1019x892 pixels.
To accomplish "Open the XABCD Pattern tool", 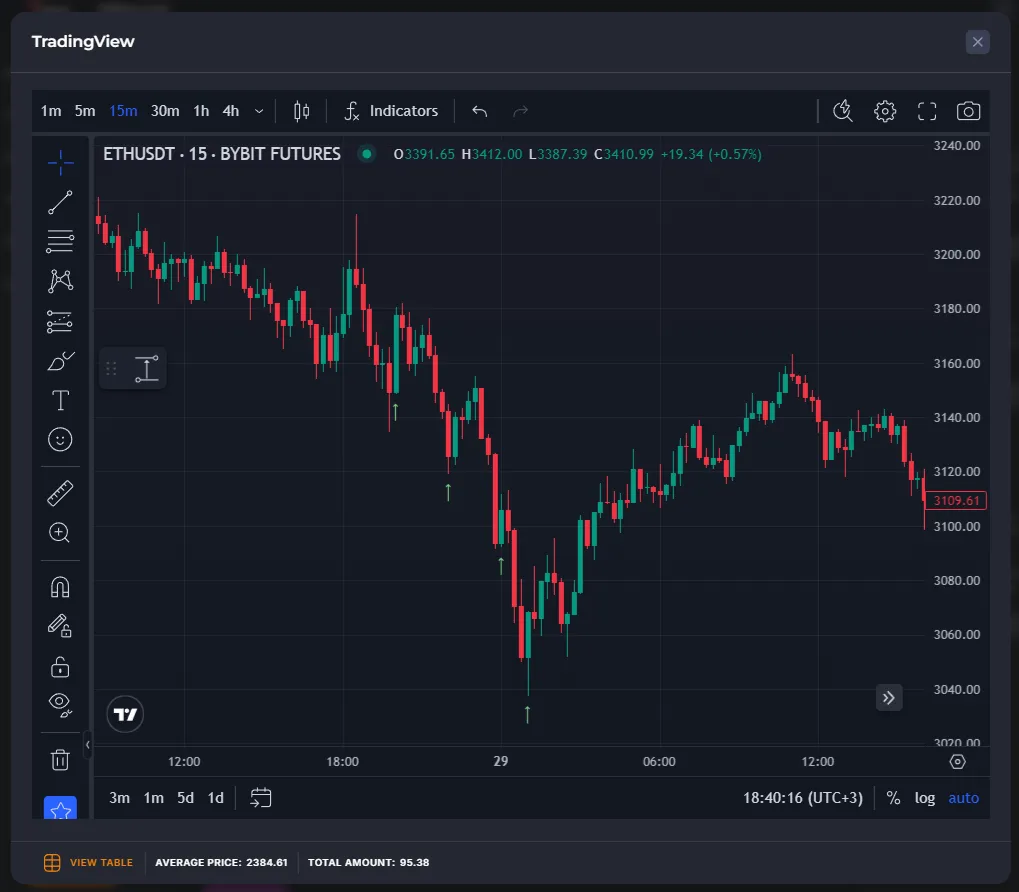I will click(x=60, y=281).
